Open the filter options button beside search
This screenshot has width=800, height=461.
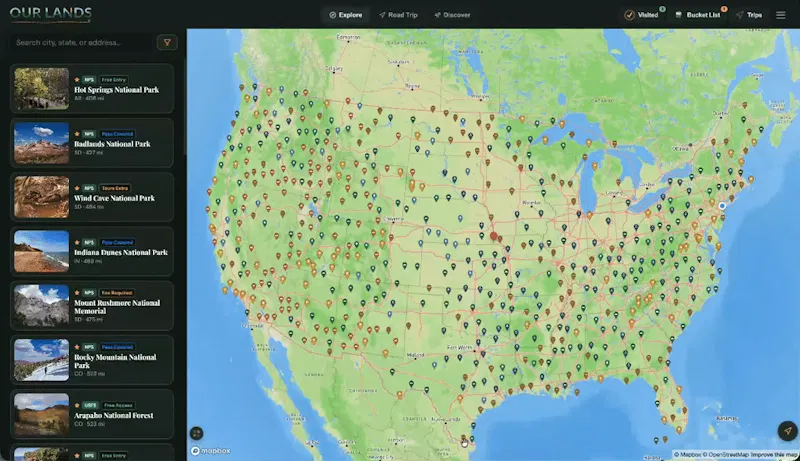pos(167,42)
